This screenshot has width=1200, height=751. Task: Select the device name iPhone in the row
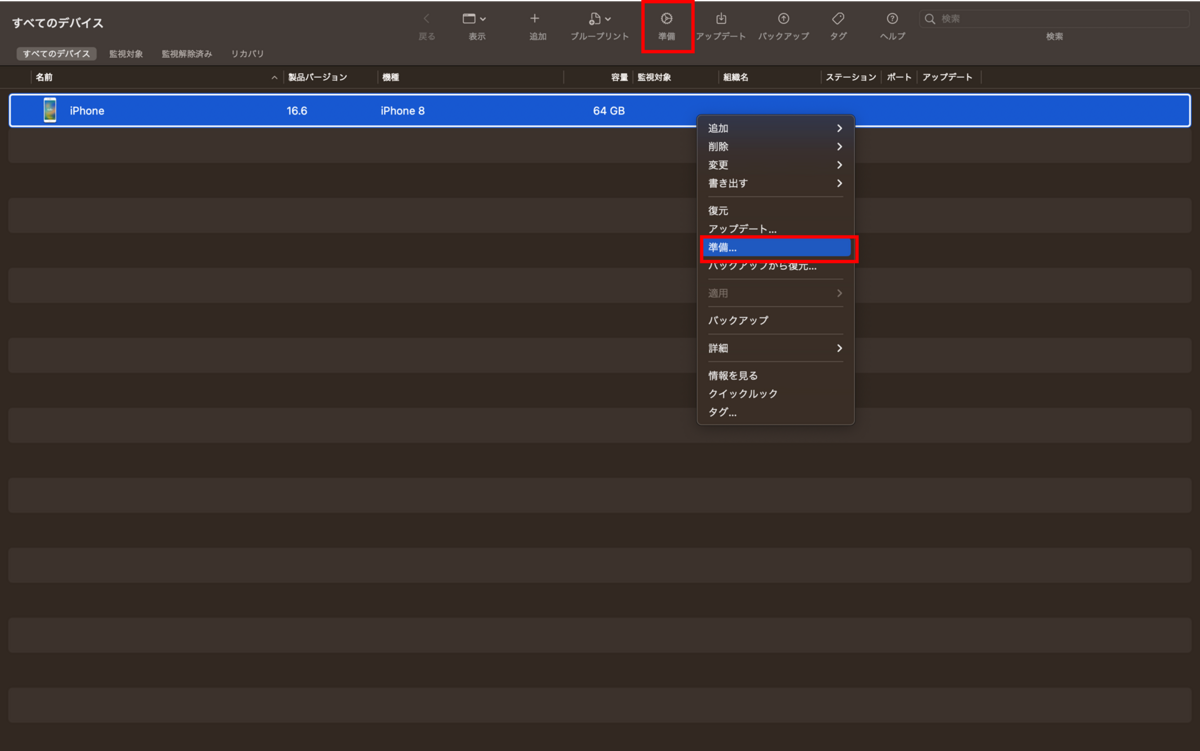[x=87, y=111]
